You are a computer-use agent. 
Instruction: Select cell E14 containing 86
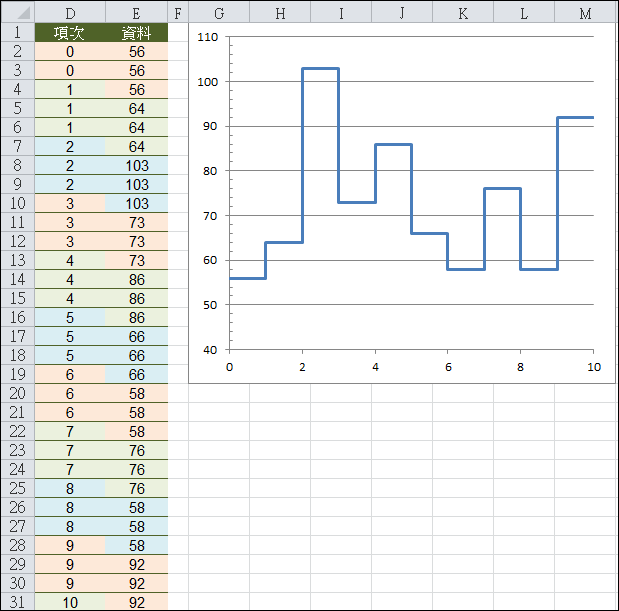(x=136, y=279)
